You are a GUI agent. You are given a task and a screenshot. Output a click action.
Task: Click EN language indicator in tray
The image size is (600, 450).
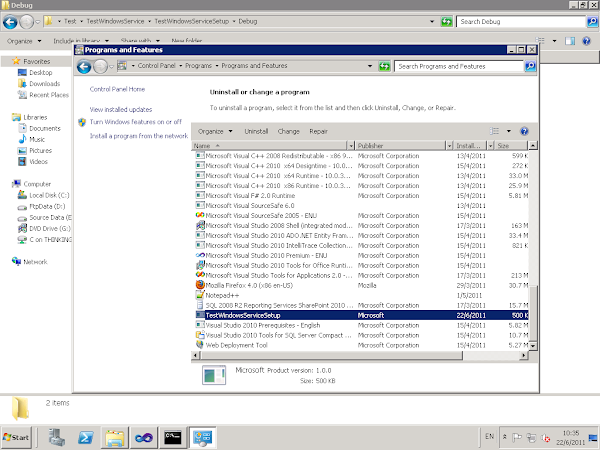tap(489, 437)
